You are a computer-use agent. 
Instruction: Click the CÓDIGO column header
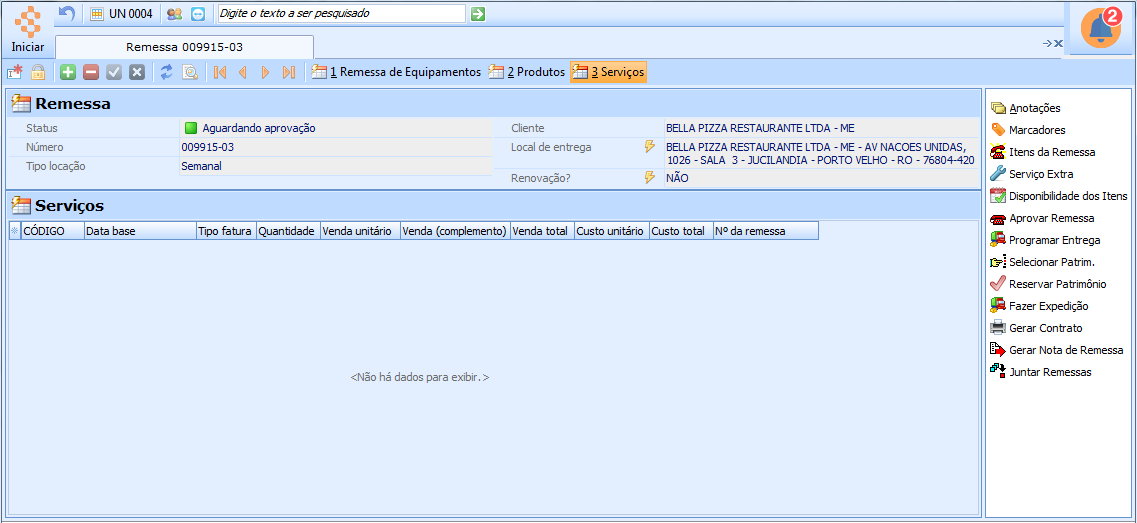(52, 231)
